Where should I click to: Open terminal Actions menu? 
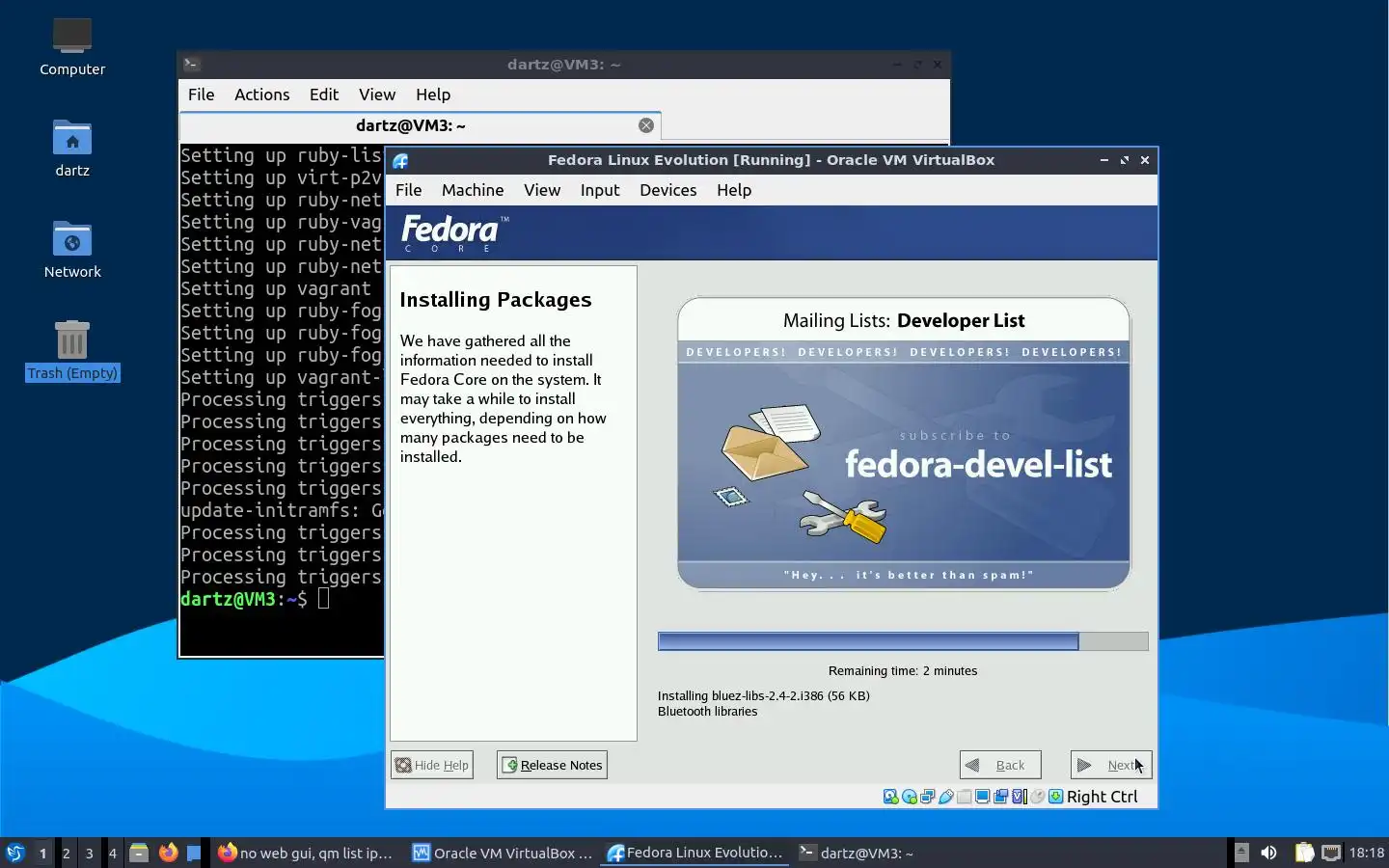262,95
